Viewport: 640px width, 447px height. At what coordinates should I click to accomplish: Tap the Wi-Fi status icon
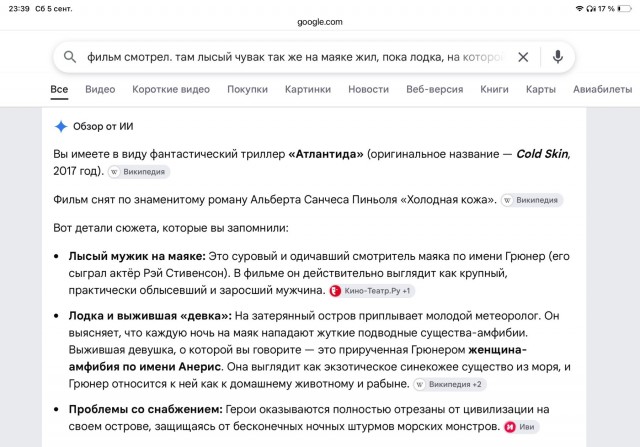(579, 9)
